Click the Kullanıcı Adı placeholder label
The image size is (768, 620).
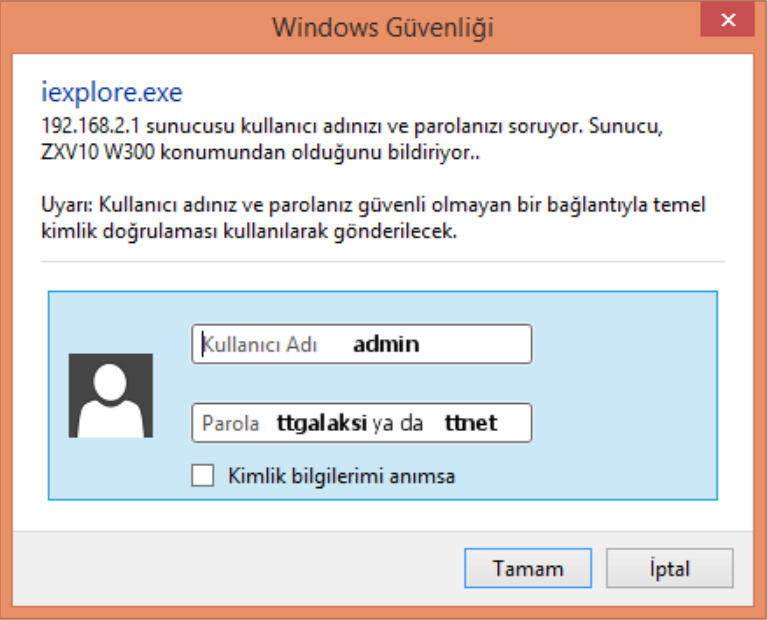260,344
